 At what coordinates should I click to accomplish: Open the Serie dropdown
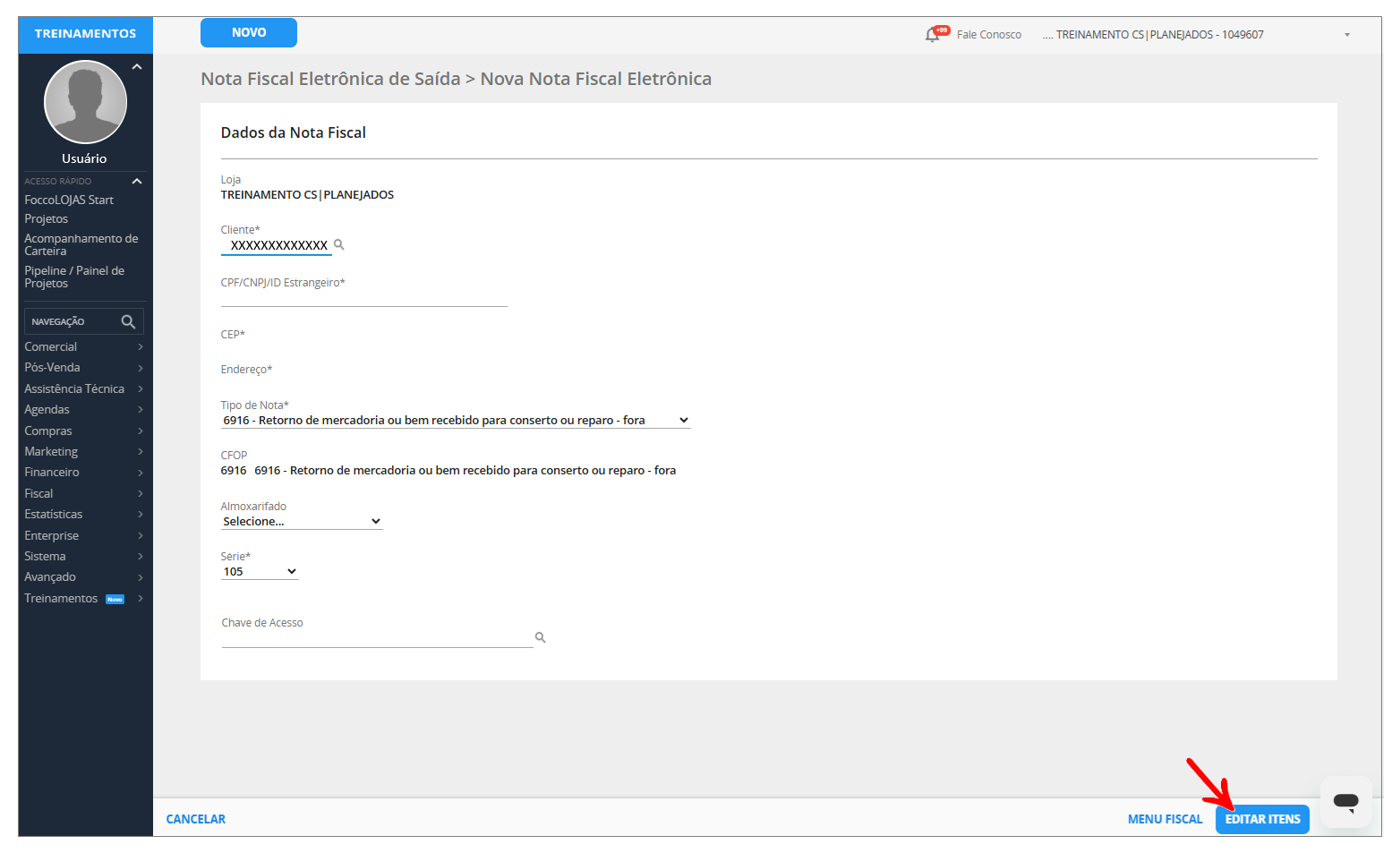[260, 572]
